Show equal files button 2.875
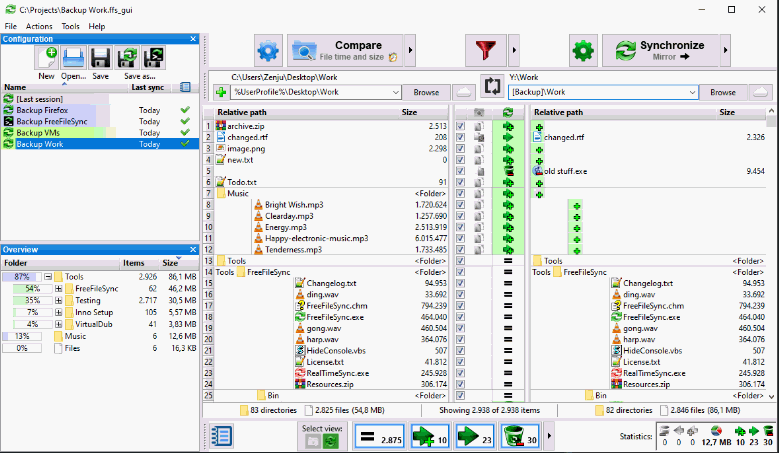The width and height of the screenshot is (779, 453). tap(380, 437)
